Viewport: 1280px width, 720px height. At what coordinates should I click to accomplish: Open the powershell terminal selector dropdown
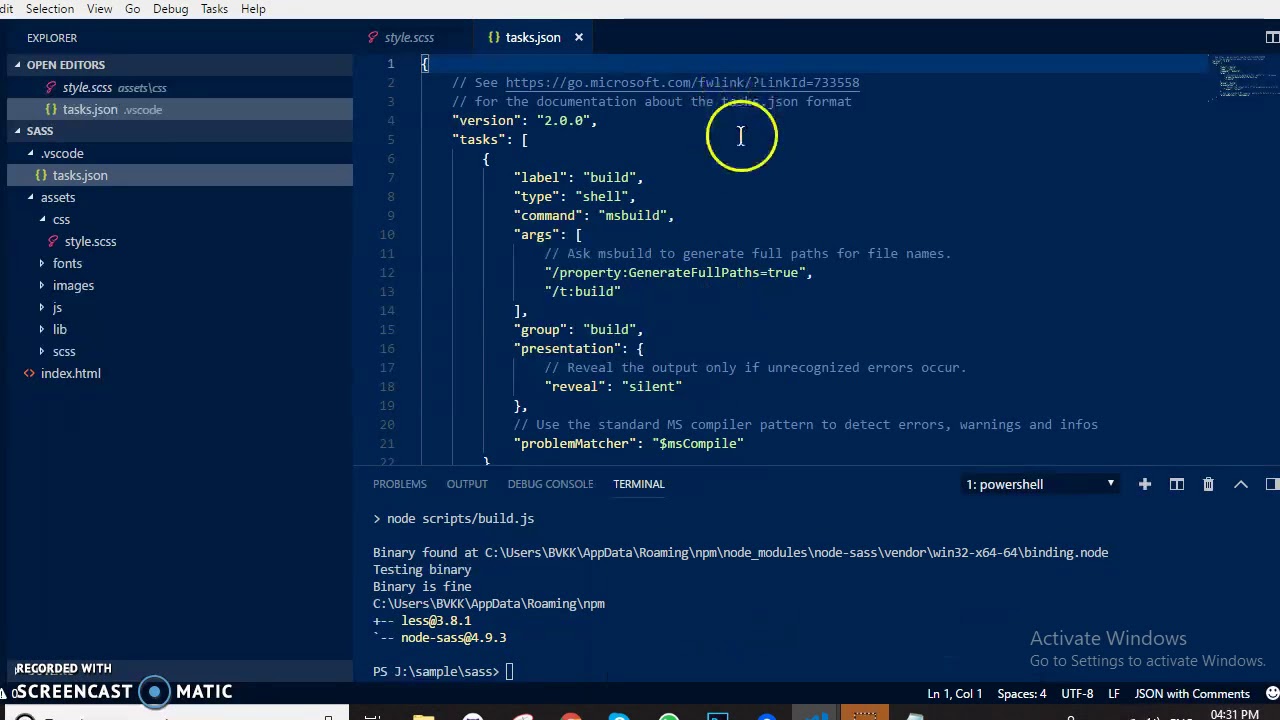(1040, 484)
